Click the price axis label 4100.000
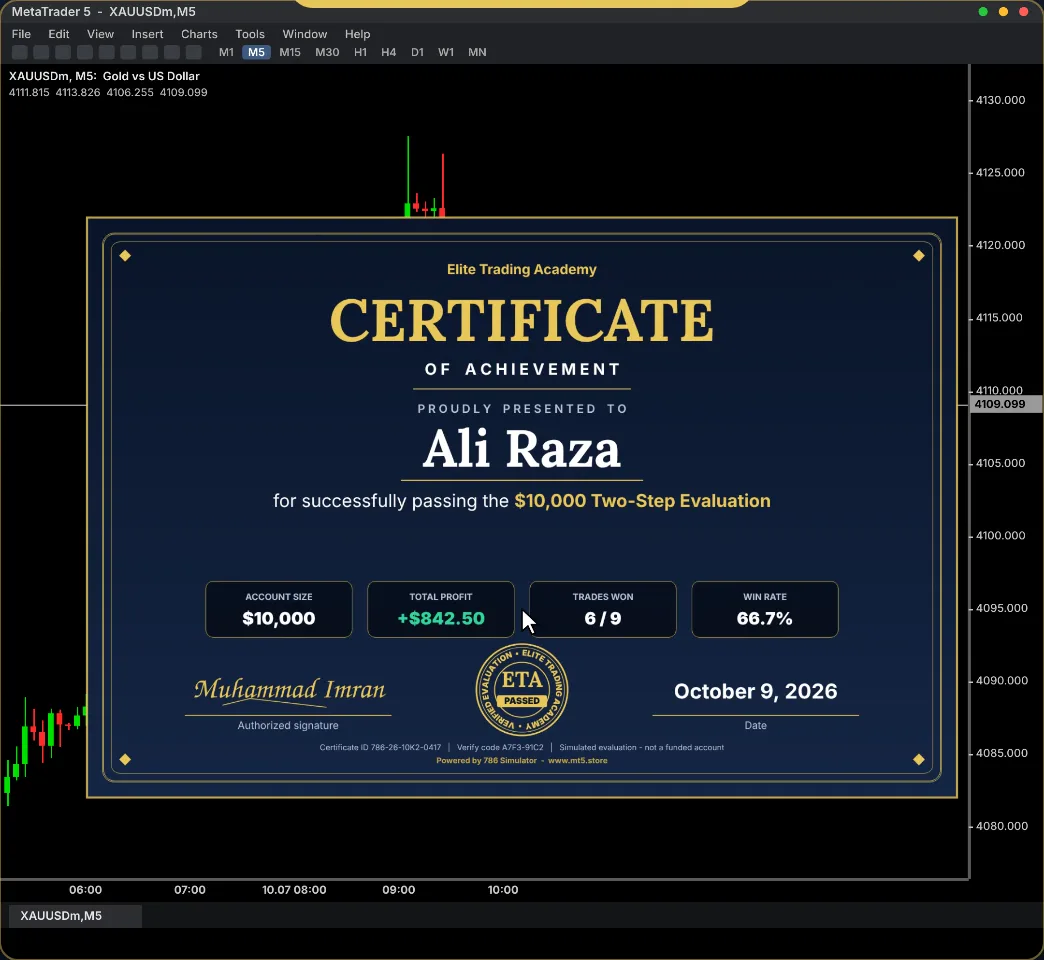This screenshot has width=1044, height=960. pos(1000,535)
